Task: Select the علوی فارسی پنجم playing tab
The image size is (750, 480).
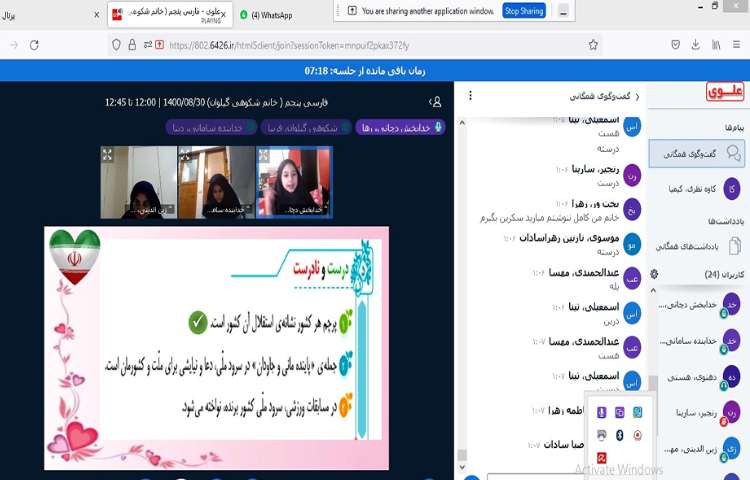Action: (x=170, y=15)
